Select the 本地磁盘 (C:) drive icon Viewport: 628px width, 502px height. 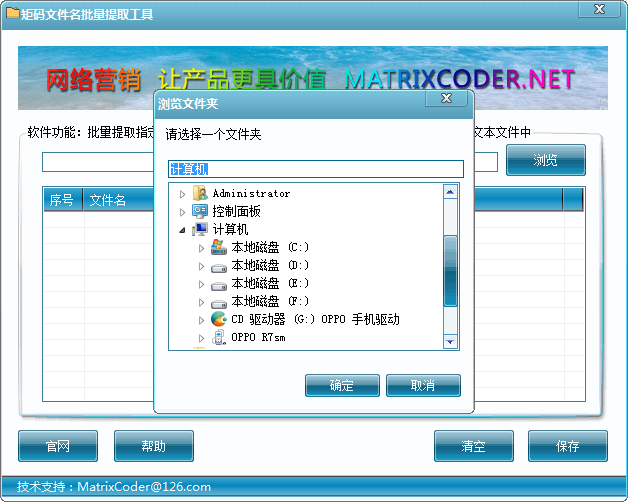(x=219, y=247)
